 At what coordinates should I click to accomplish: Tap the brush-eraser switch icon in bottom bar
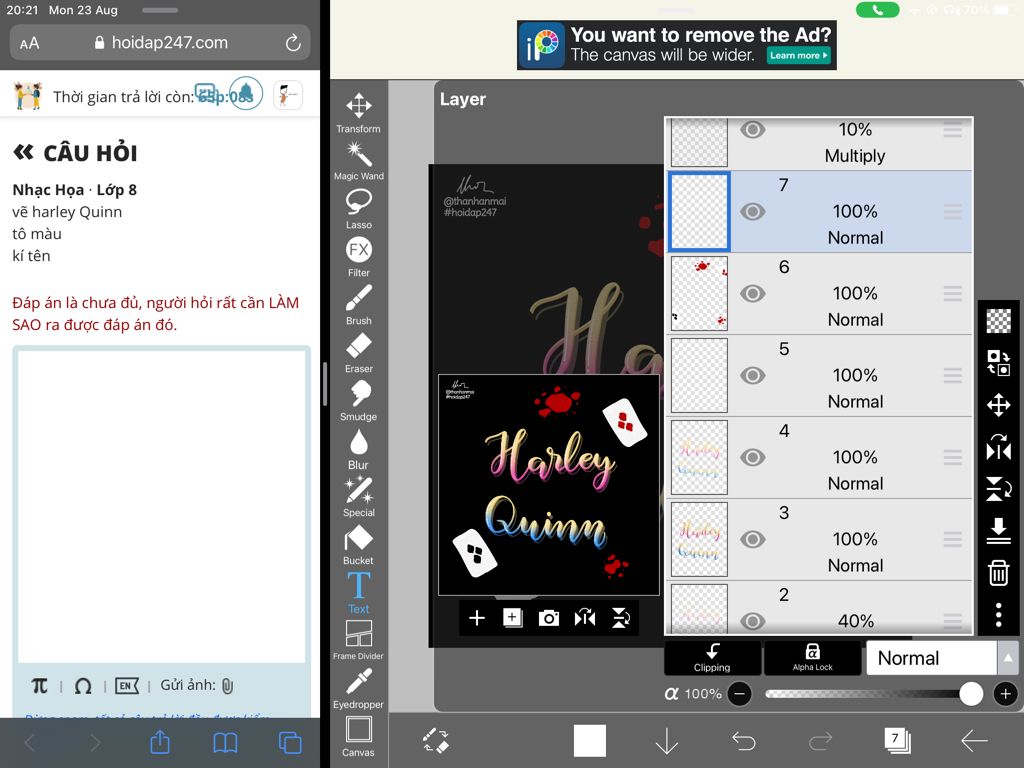pyautogui.click(x=436, y=741)
